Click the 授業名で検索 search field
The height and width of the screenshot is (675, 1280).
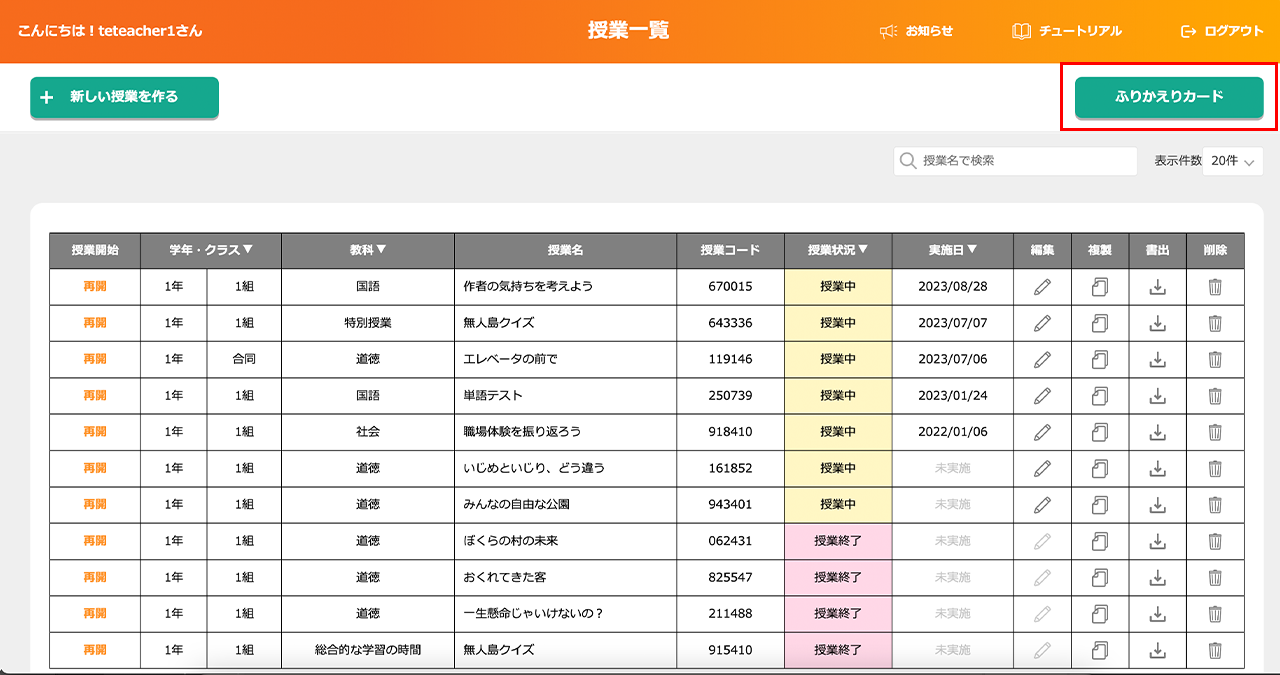[x=1015, y=161]
